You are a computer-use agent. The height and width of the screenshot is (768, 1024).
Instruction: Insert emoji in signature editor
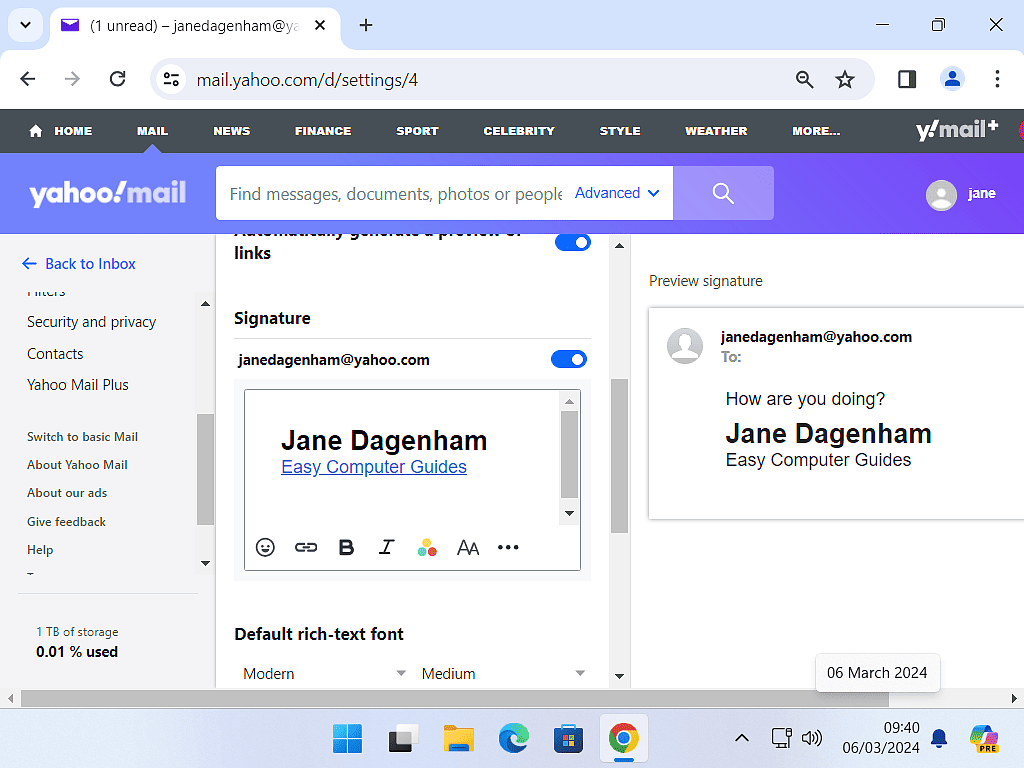[x=265, y=547]
